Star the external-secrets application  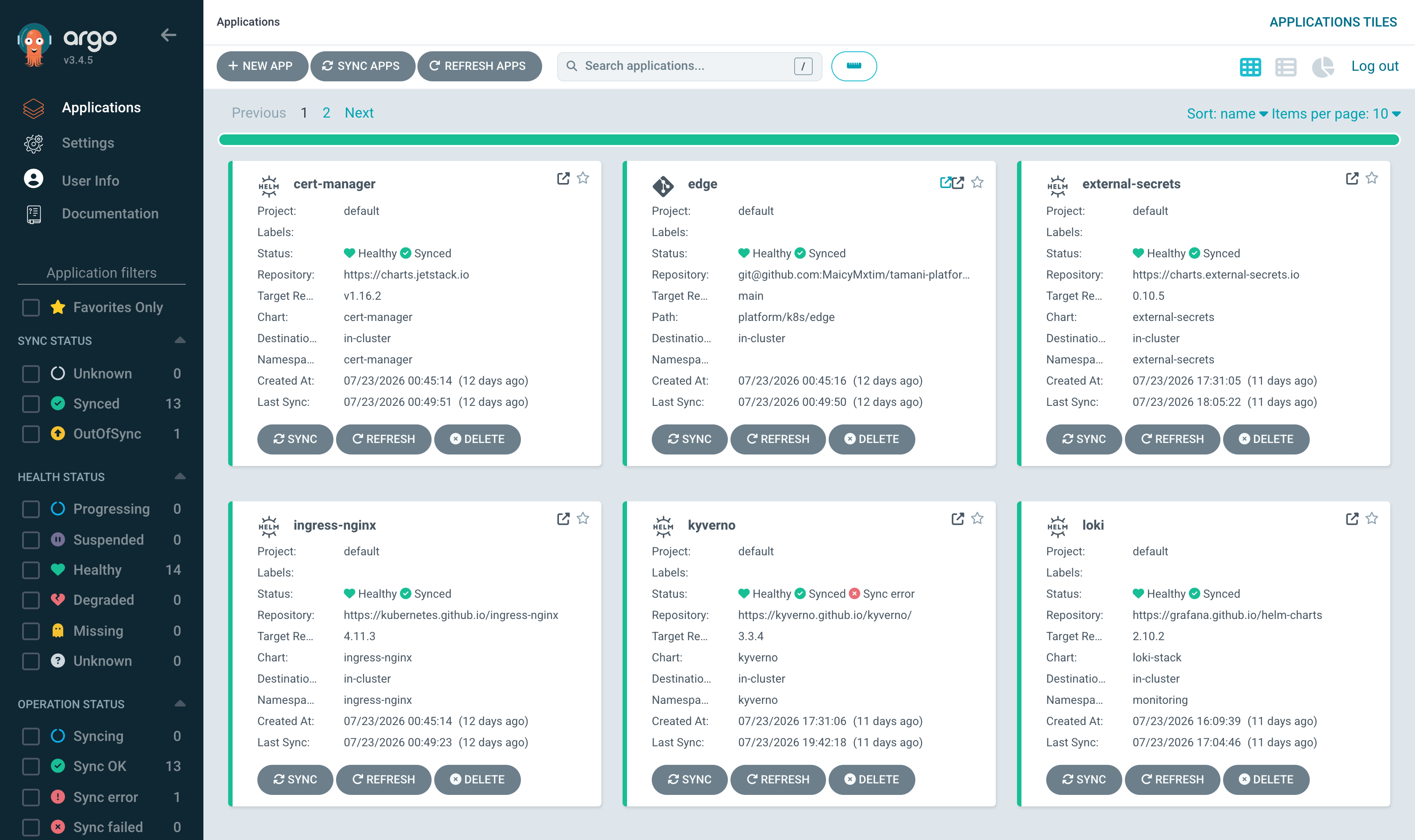point(1372,178)
